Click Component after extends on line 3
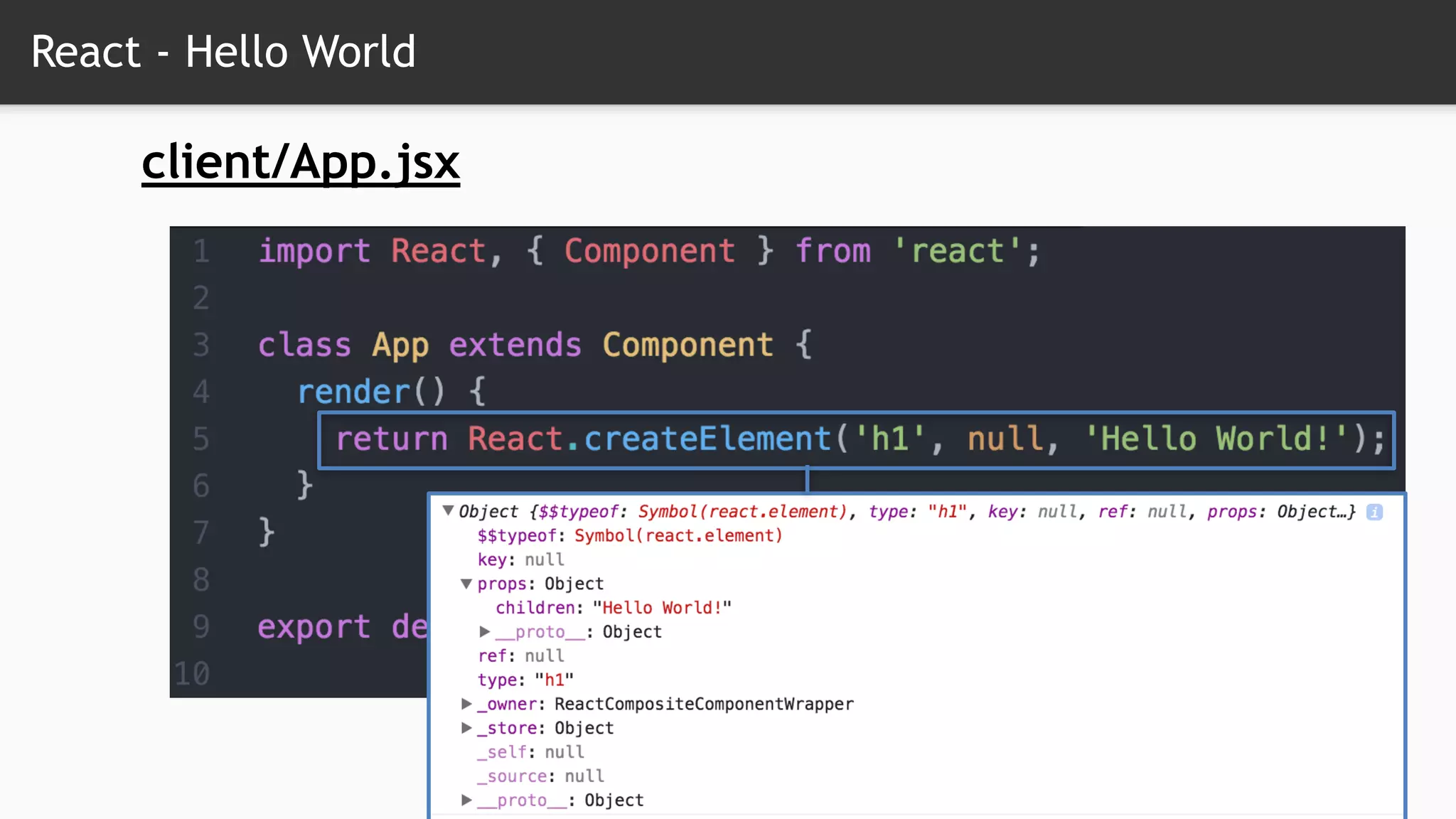Image resolution: width=1456 pixels, height=819 pixels. coord(687,346)
